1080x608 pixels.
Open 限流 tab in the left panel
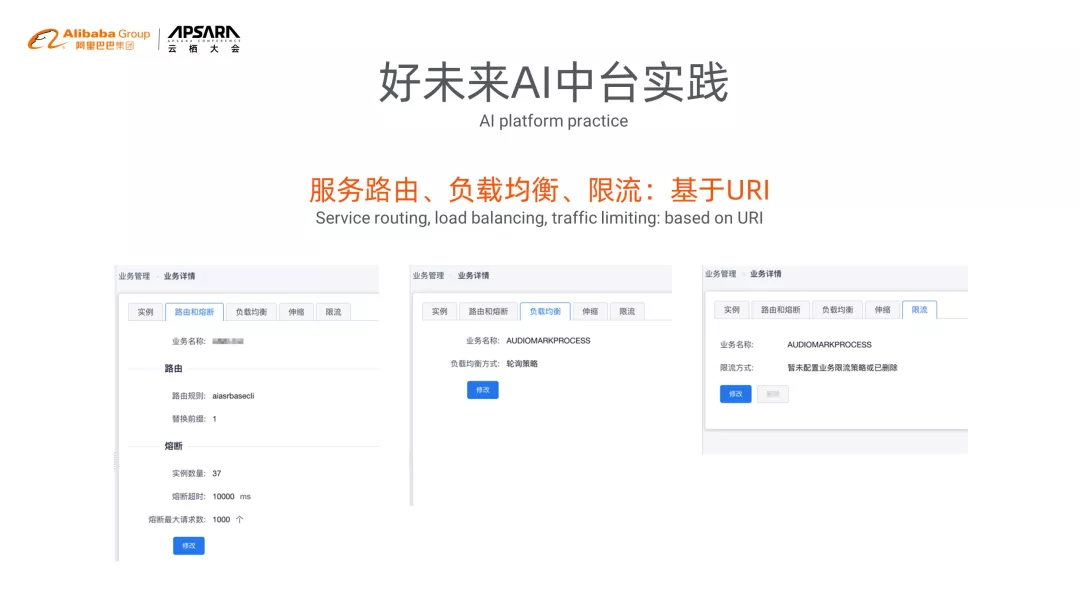[x=333, y=312]
